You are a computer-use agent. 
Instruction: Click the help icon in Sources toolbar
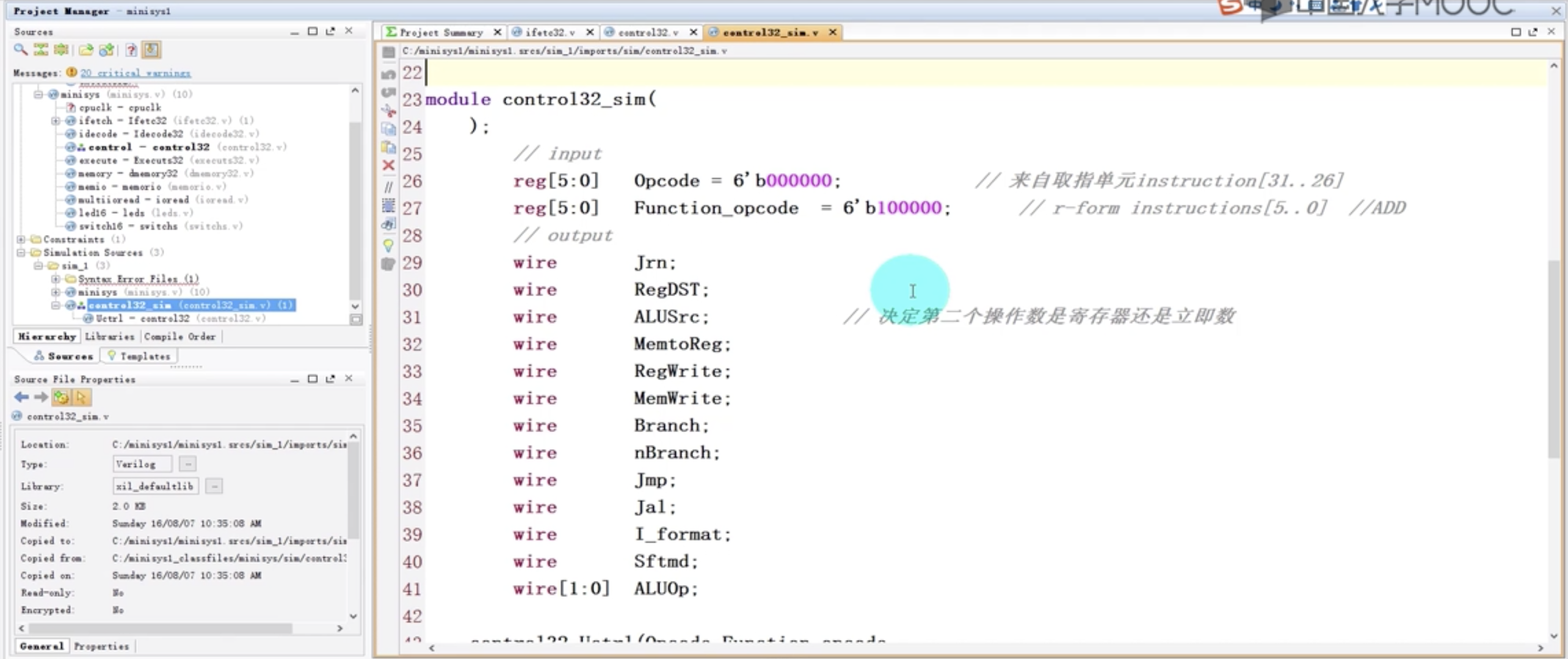pos(130,49)
